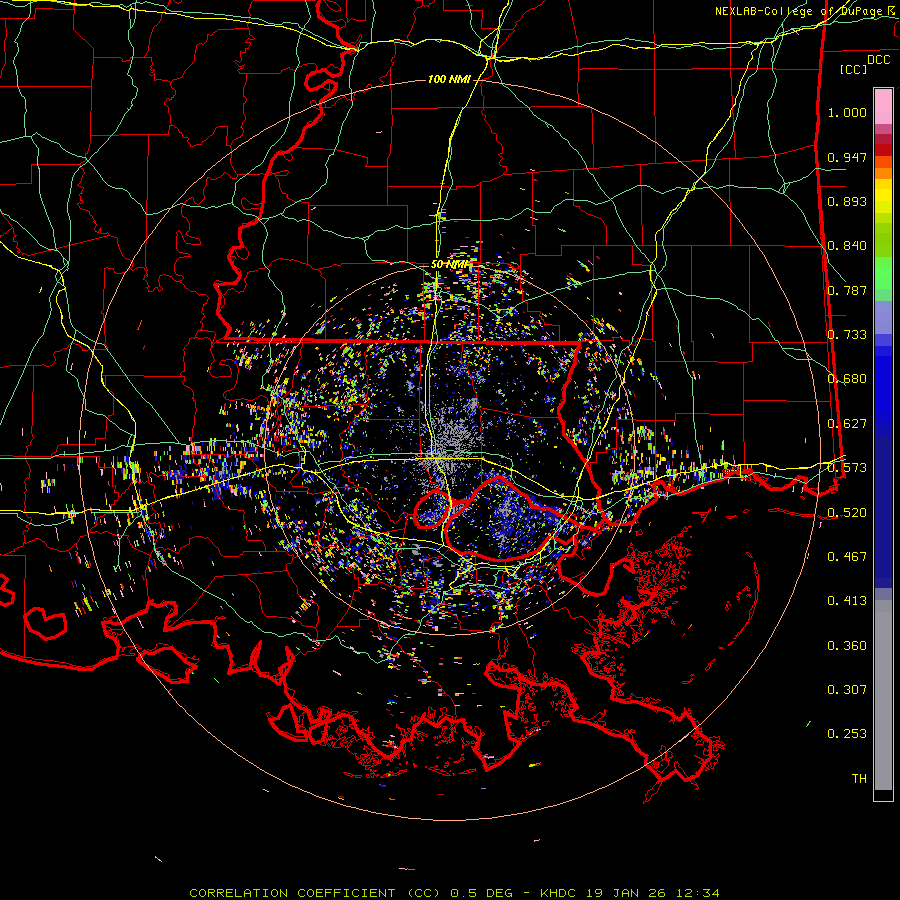Click the TH threshold label
The image size is (900, 900).
(859, 779)
